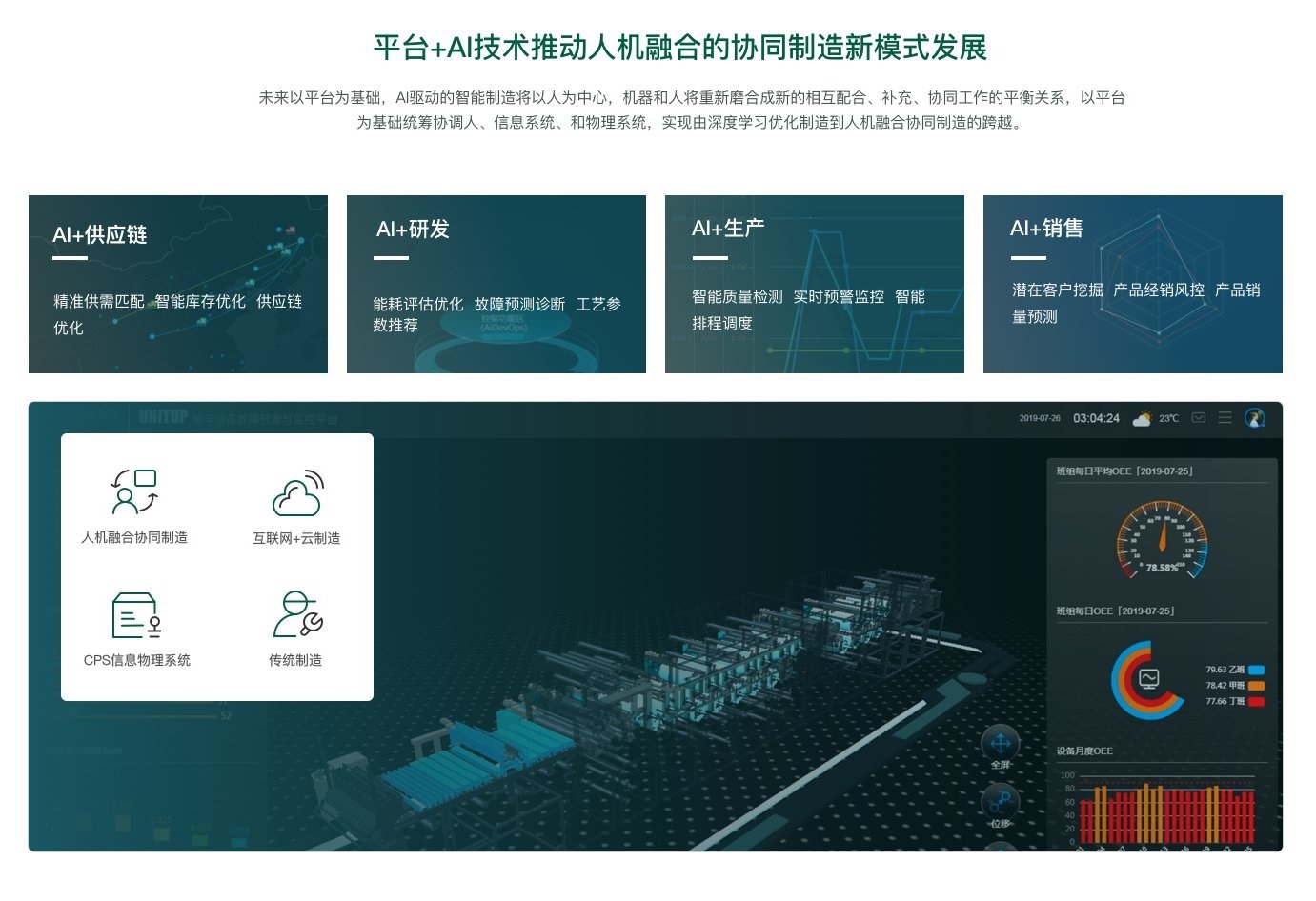This screenshot has height=901, width=1316.
Task: Click the weather icon next to 23℃
Action: point(1141,417)
